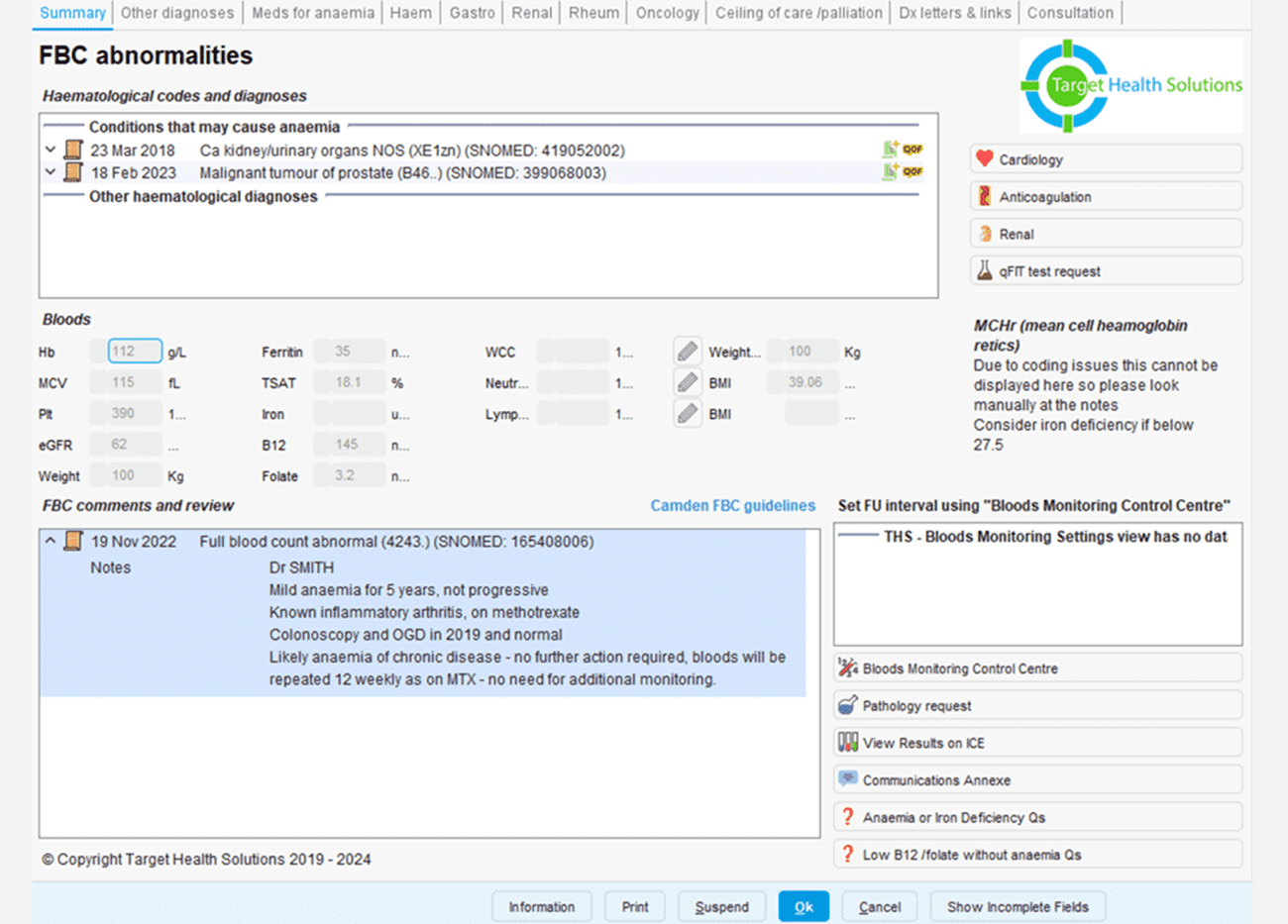This screenshot has height=924, width=1288.
Task: Open Anticoagulation via its red icon
Action: point(984,196)
